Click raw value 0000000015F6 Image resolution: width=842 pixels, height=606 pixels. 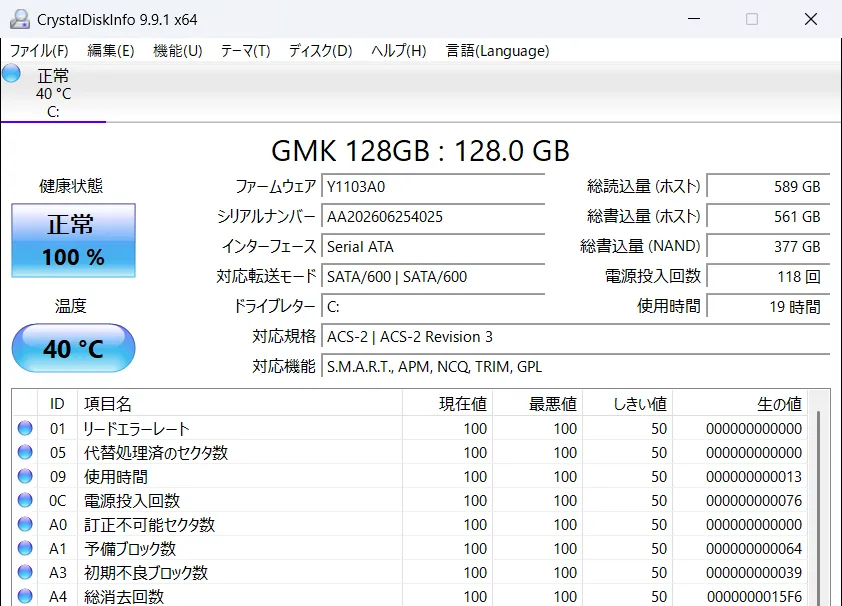tap(754, 596)
